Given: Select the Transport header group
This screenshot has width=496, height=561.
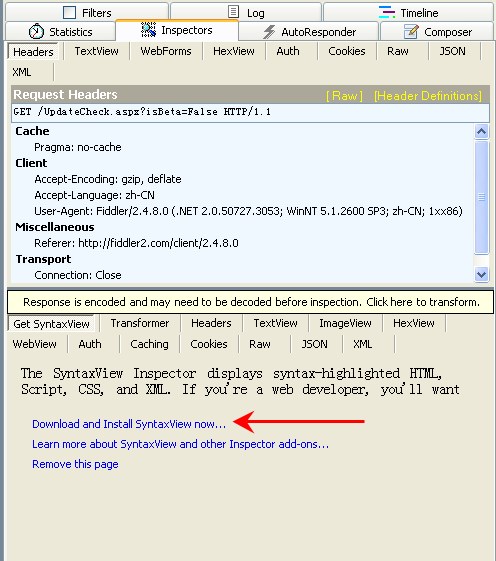Looking at the screenshot, I should [43, 259].
